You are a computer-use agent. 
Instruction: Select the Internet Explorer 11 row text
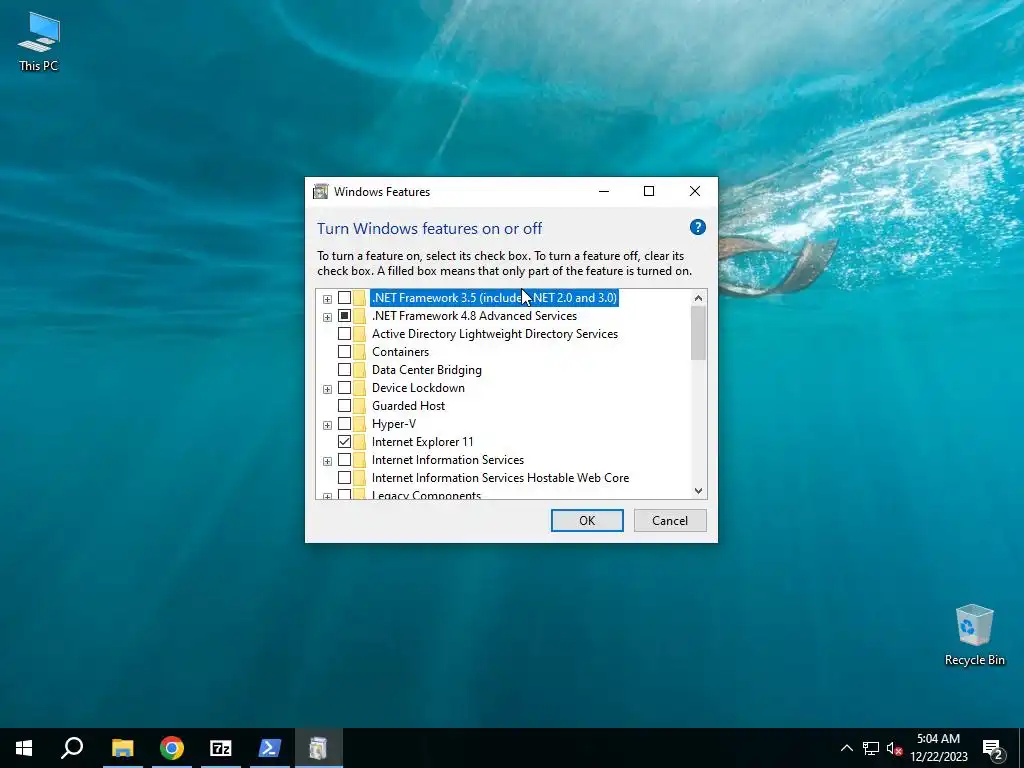[423, 442]
